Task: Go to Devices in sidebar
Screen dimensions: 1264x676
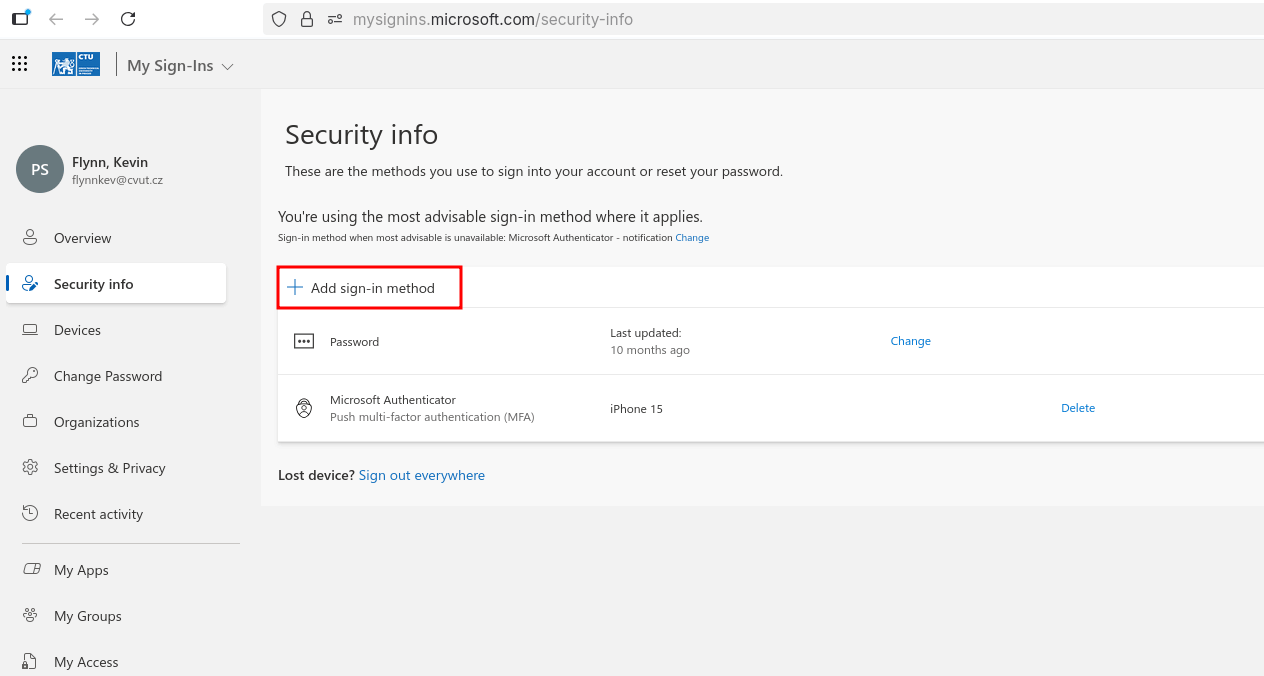Action: tap(77, 330)
